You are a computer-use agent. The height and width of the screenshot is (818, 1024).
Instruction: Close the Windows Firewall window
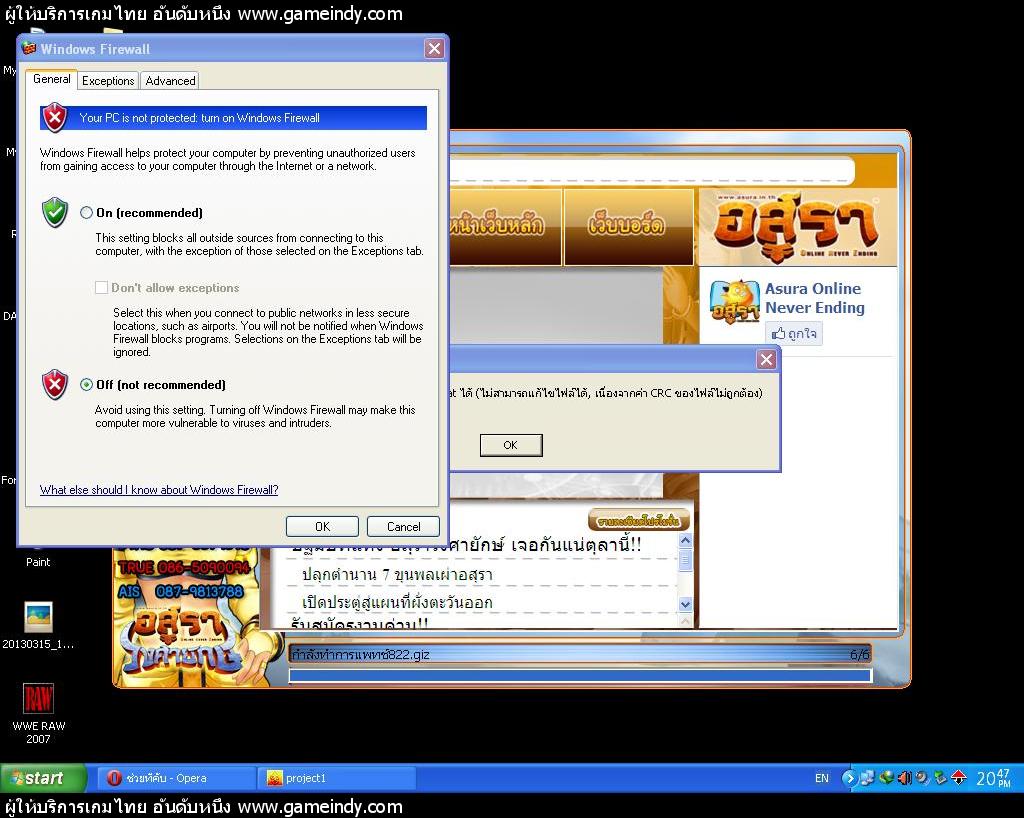click(x=434, y=48)
